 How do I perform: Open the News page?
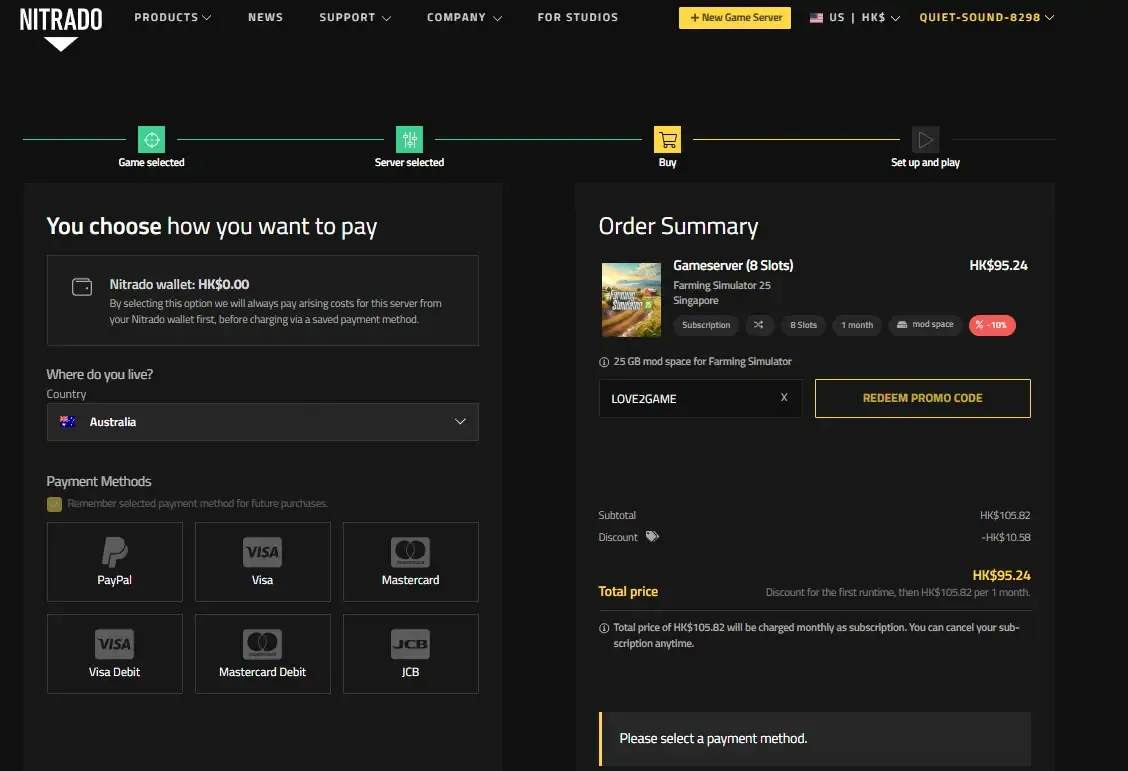[265, 17]
